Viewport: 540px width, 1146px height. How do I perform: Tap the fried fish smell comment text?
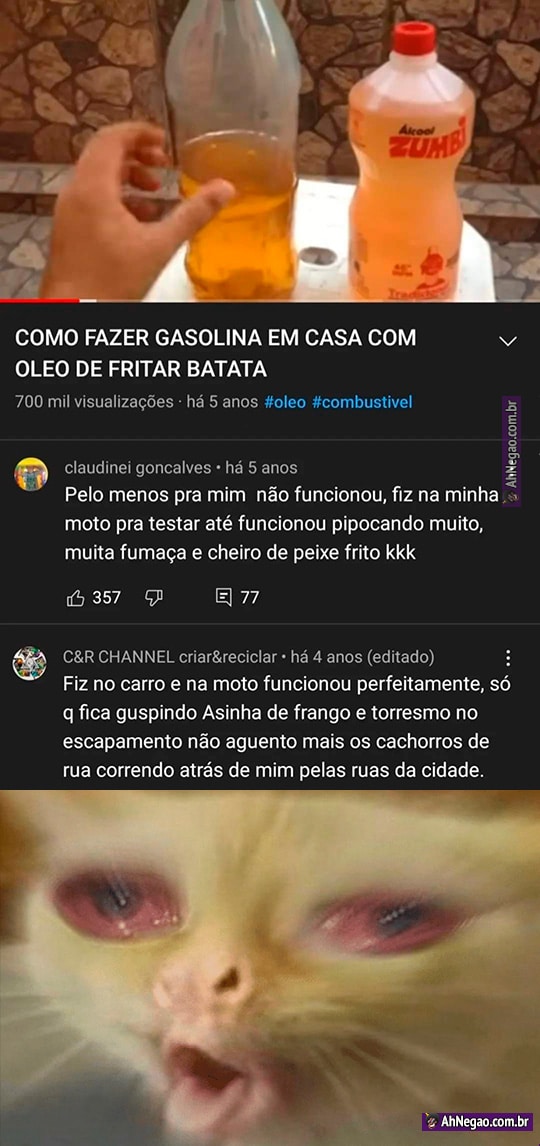pos(281,524)
